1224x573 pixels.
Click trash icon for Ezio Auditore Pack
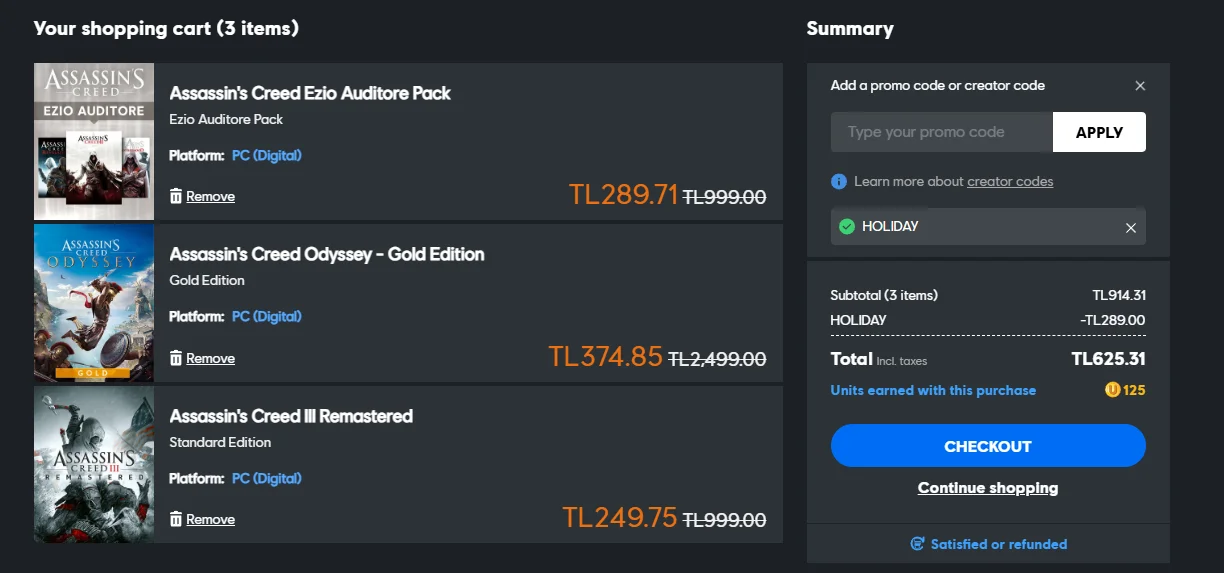pyautogui.click(x=176, y=196)
